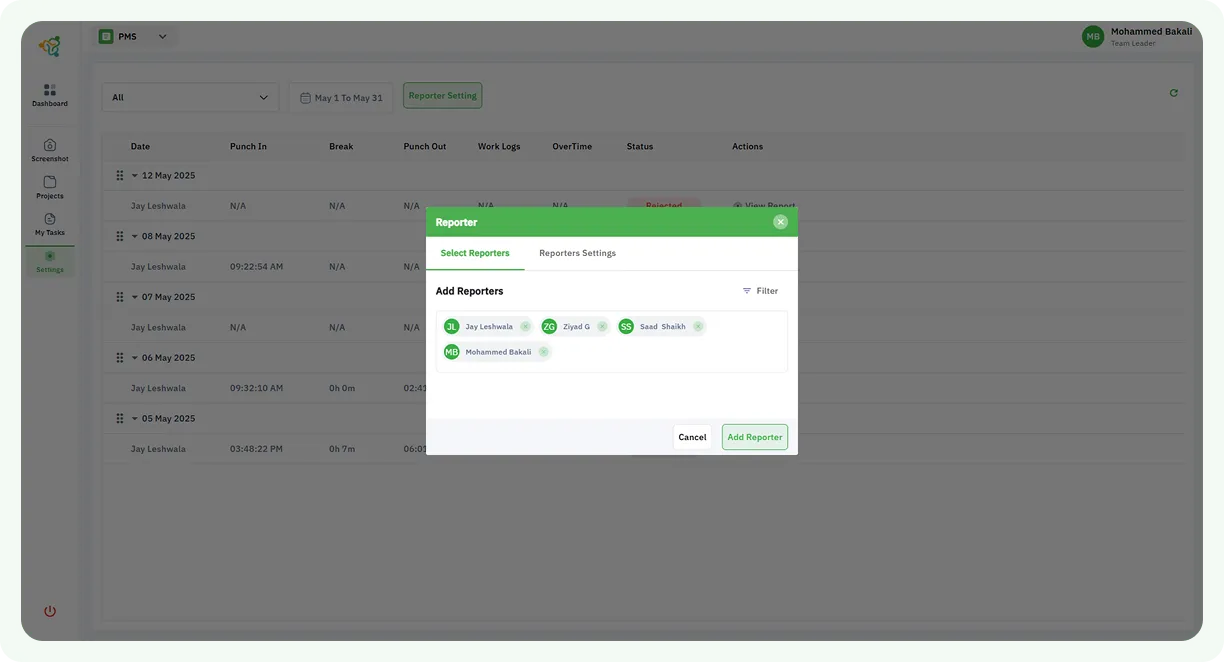Click the Date column header
Viewport: 1224px width, 662px height.
(140, 147)
